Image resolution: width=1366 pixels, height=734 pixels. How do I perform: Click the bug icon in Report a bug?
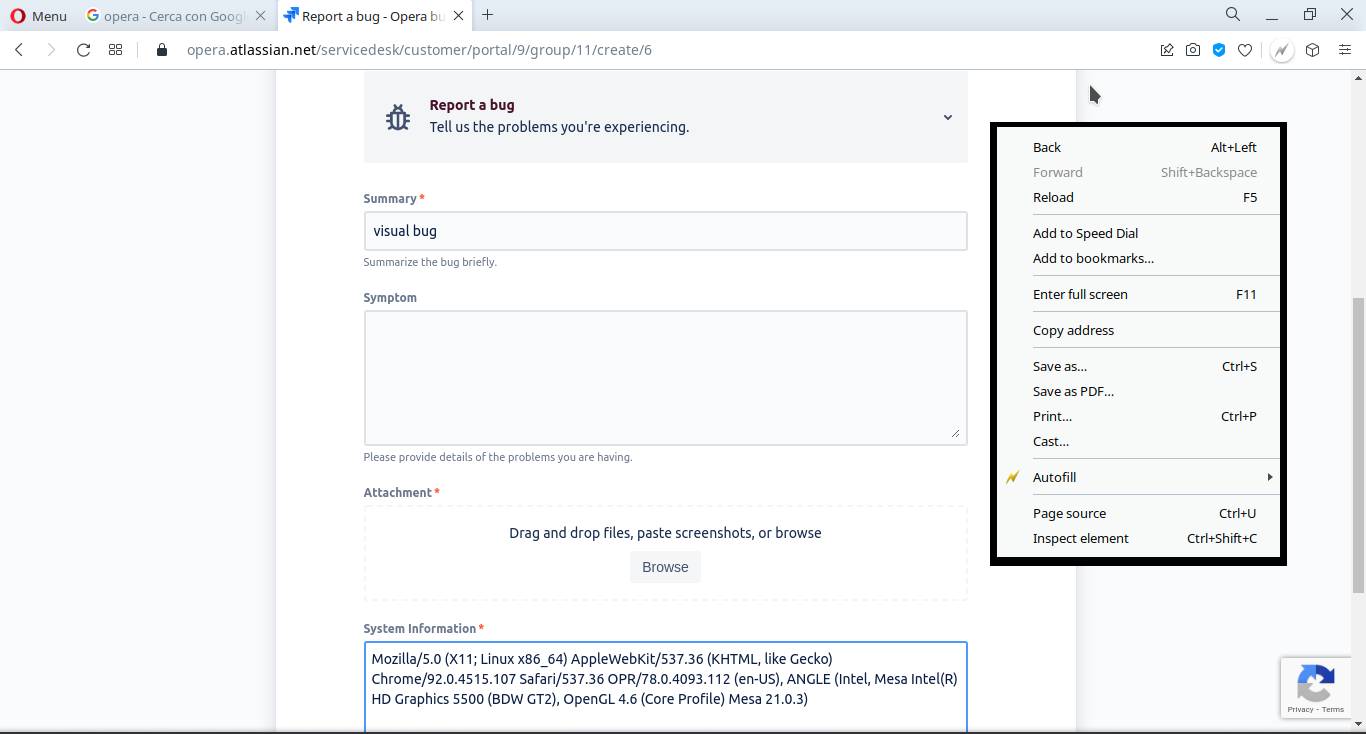[398, 117]
